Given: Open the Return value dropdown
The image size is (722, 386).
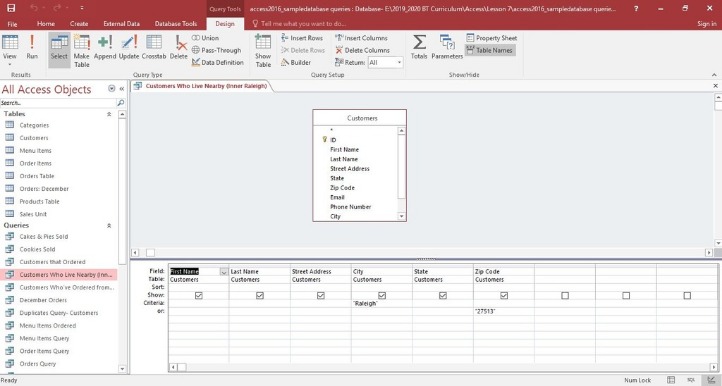Looking at the screenshot, I should pyautogui.click(x=399, y=63).
